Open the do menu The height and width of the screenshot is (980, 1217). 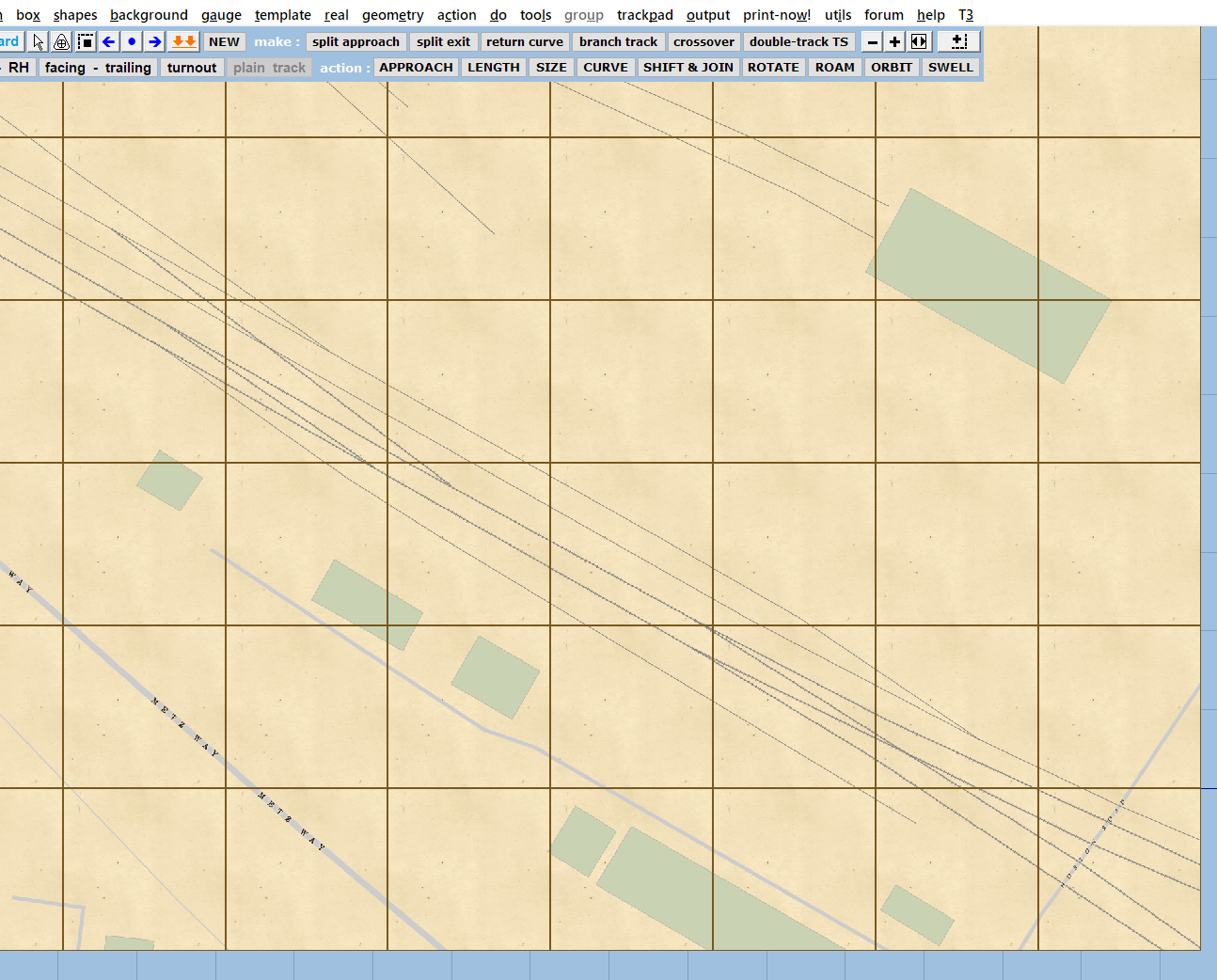tap(498, 15)
